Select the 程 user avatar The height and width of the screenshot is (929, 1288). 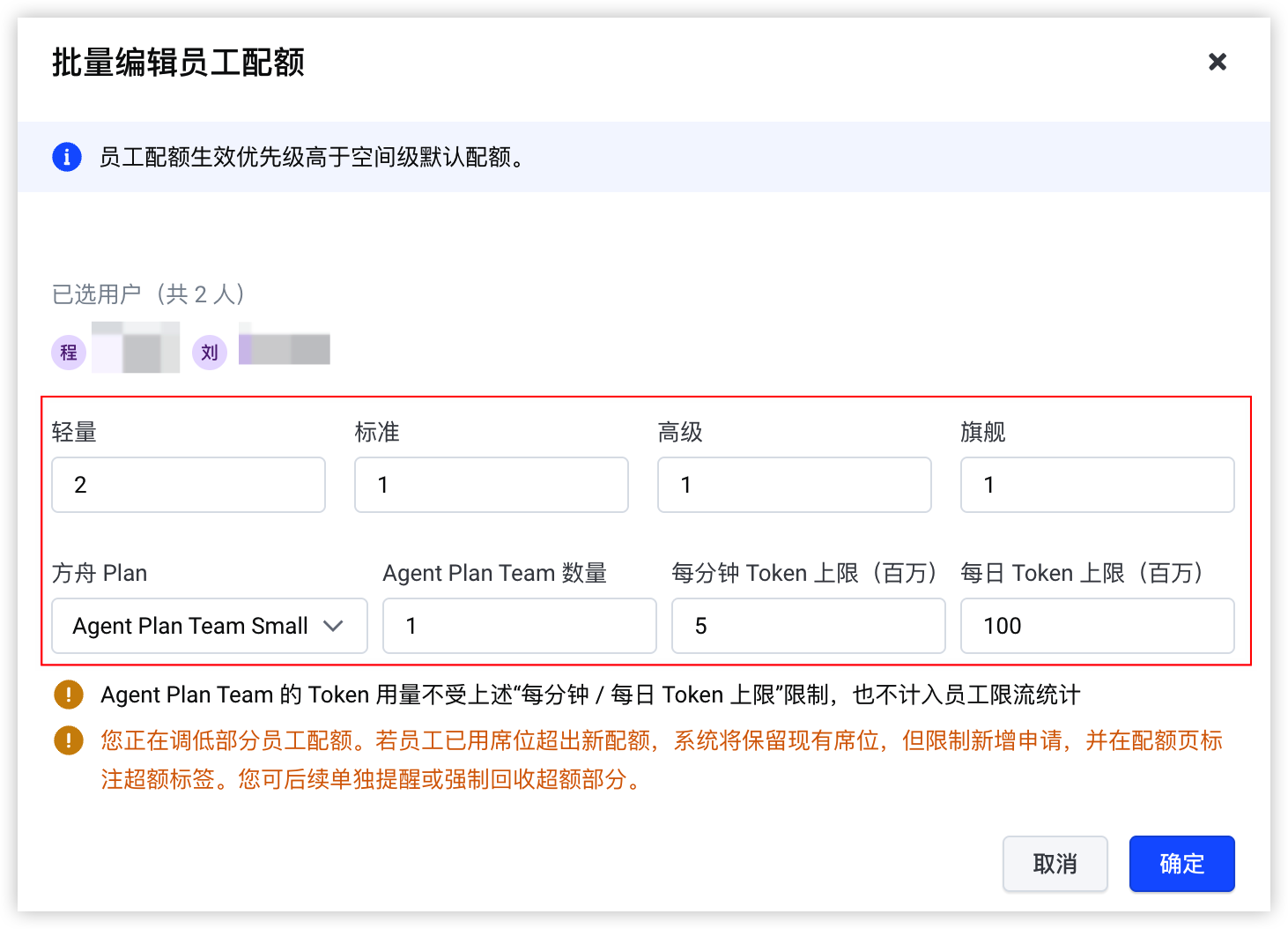tap(69, 353)
